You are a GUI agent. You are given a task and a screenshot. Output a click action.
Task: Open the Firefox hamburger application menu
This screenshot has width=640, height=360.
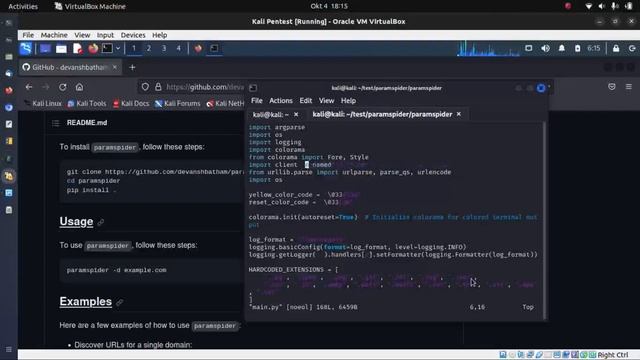coord(629,87)
